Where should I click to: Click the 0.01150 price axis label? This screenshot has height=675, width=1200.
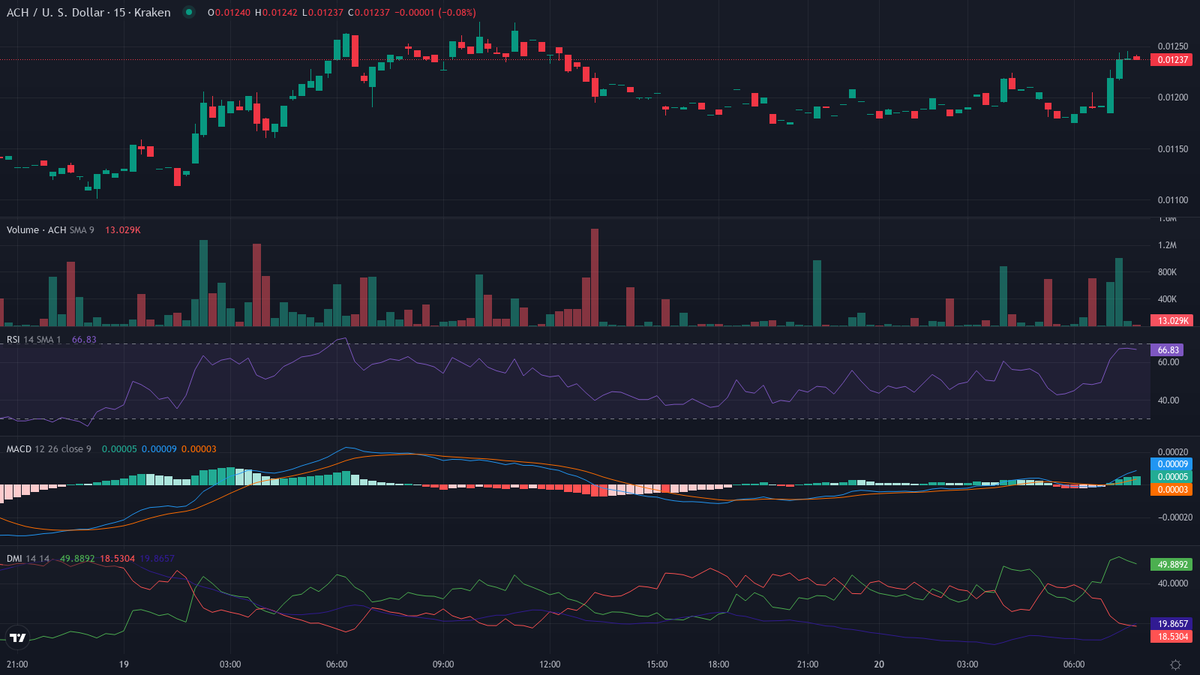click(x=1172, y=149)
